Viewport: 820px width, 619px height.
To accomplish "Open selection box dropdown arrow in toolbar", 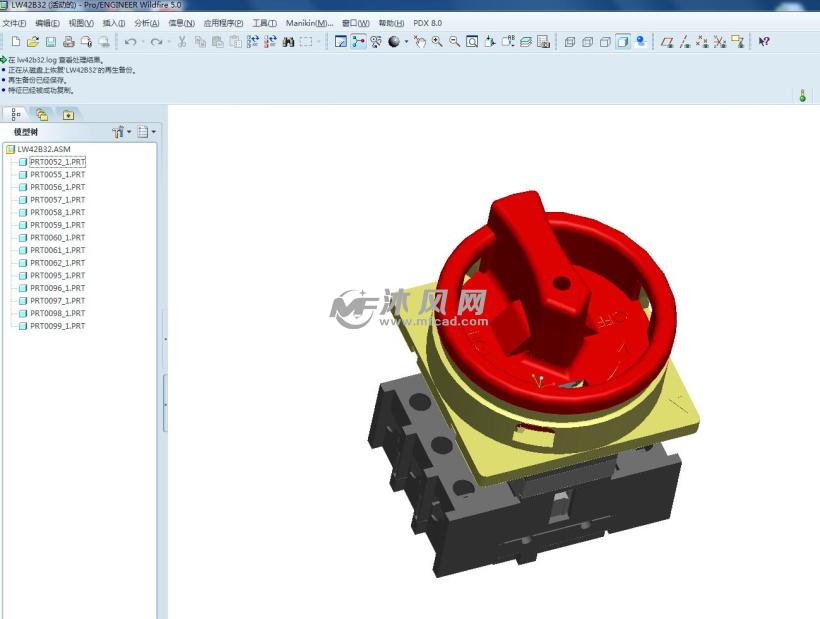I will (320, 42).
